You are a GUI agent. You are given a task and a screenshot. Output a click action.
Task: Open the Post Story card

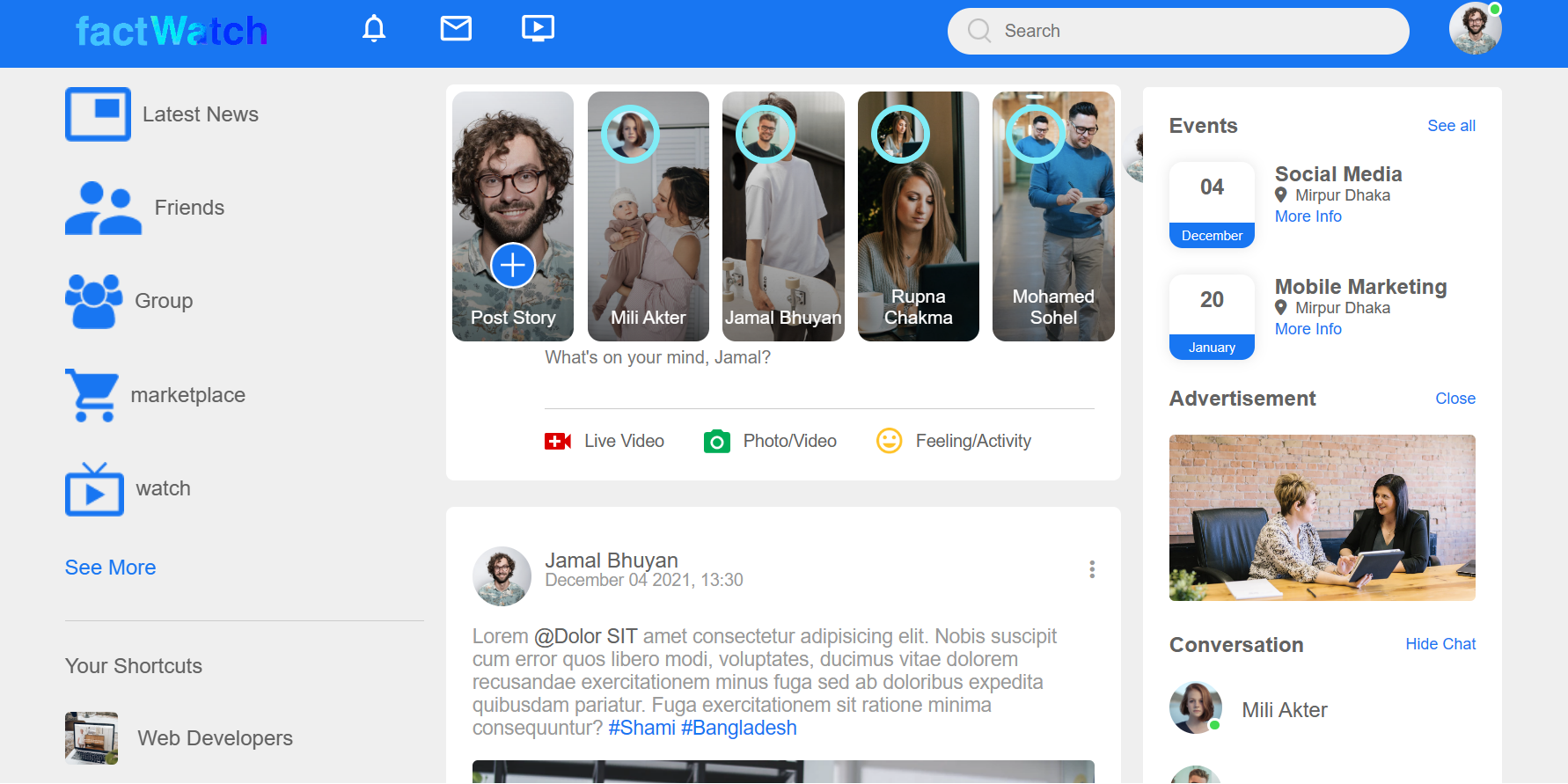pyautogui.click(x=513, y=216)
